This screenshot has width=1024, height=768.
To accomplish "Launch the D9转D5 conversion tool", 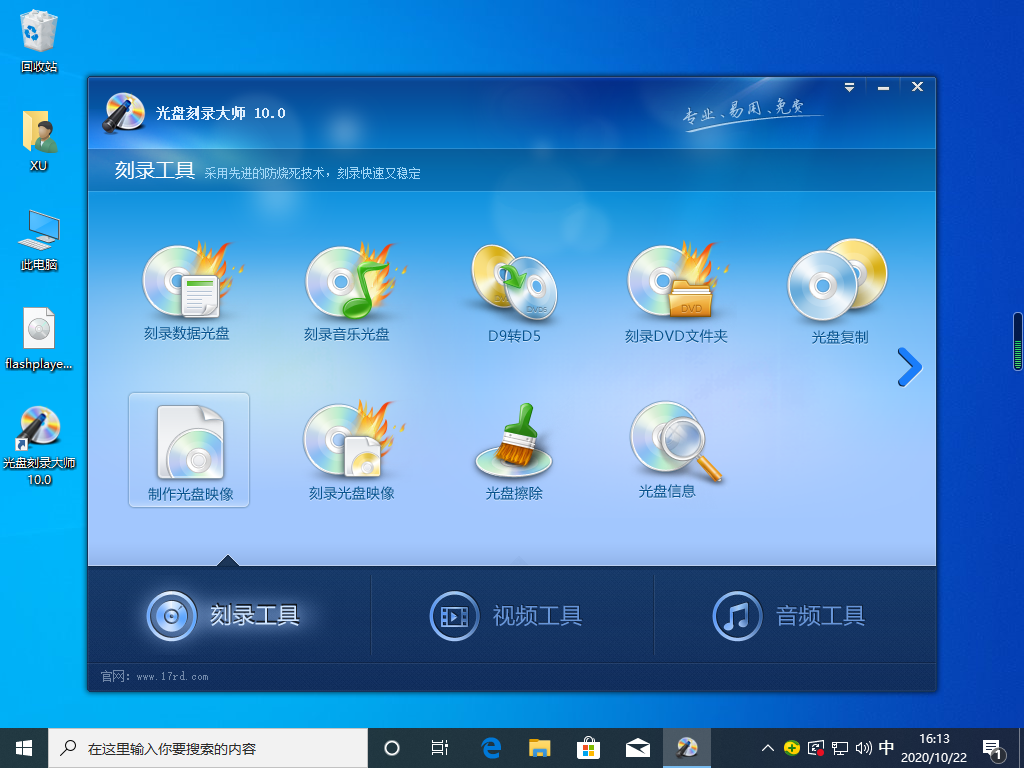I will [x=514, y=290].
